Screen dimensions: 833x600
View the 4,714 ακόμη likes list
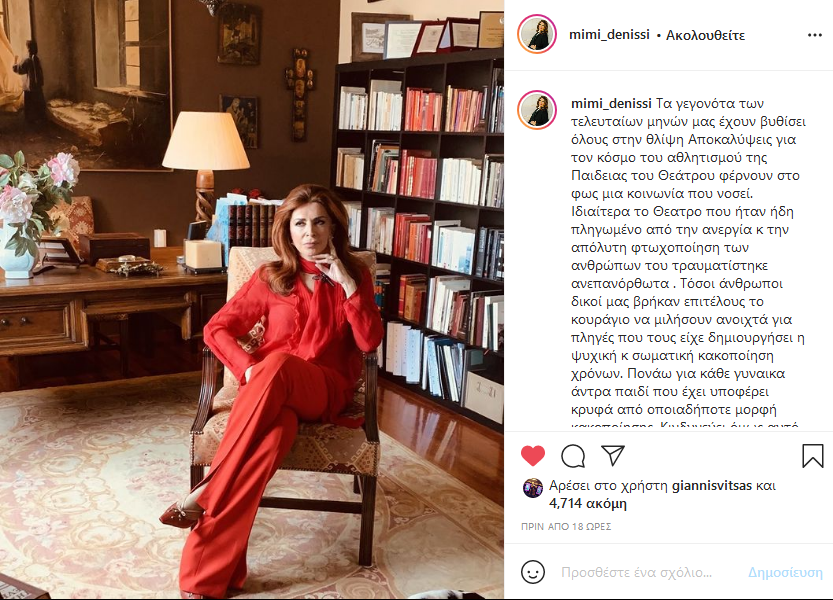click(588, 503)
